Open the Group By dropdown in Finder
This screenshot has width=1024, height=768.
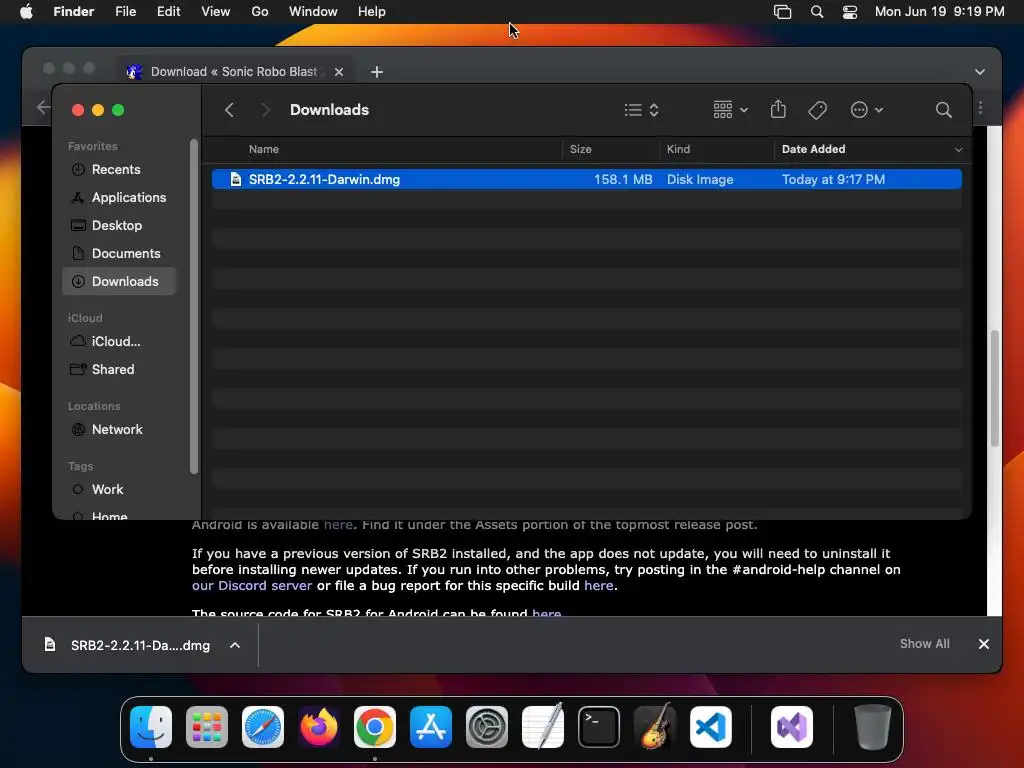point(730,110)
